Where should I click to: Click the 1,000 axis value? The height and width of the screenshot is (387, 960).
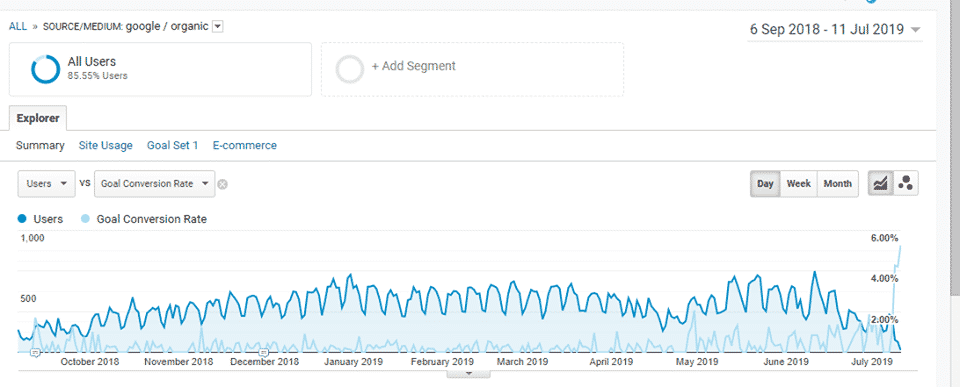[x=32, y=238]
